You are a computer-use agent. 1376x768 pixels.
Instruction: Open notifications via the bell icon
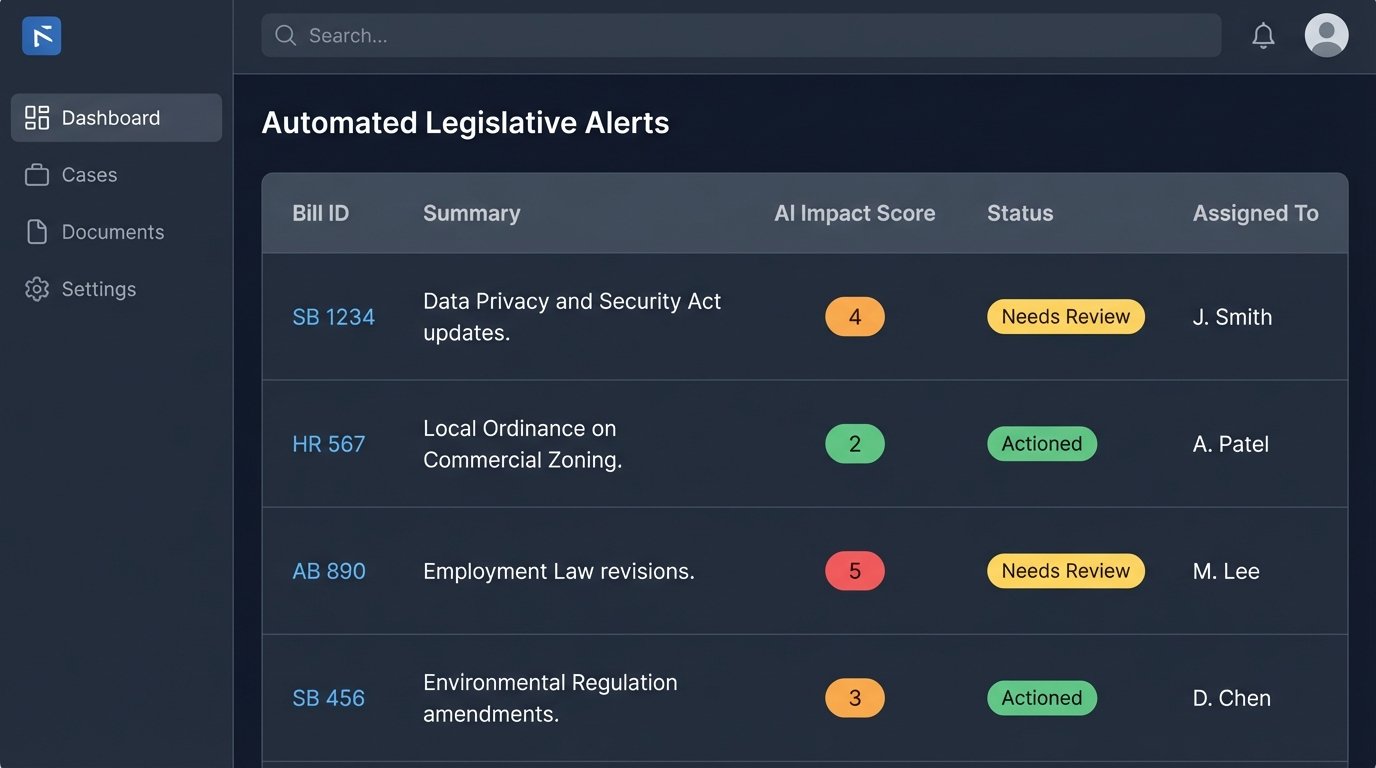click(1263, 35)
